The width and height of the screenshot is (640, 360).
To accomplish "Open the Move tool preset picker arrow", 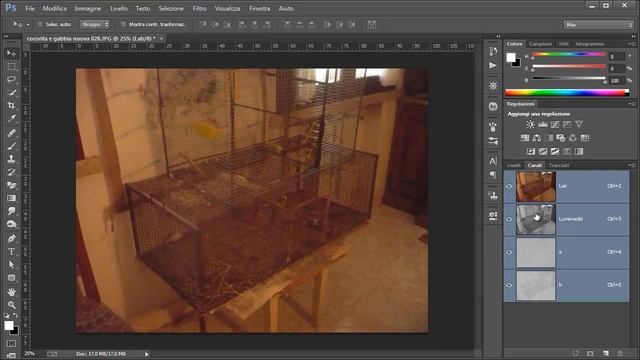I will pyautogui.click(x=28, y=25).
